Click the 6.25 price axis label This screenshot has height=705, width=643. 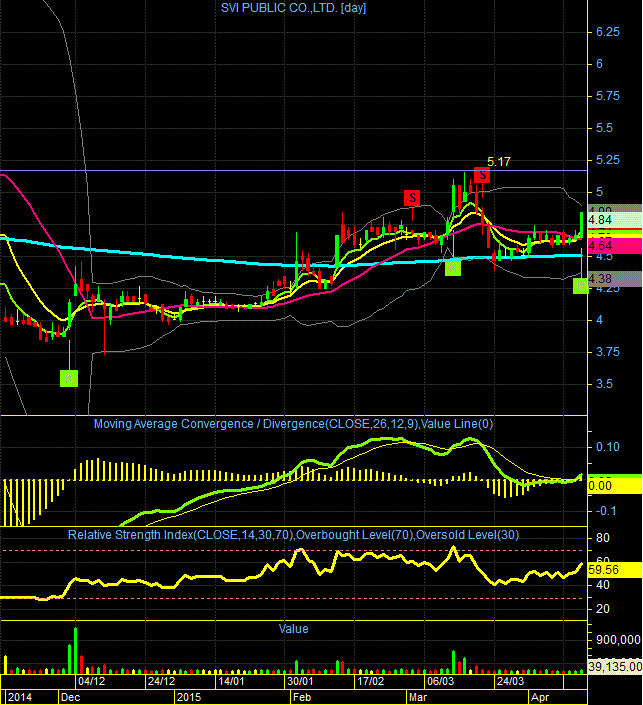607,32
